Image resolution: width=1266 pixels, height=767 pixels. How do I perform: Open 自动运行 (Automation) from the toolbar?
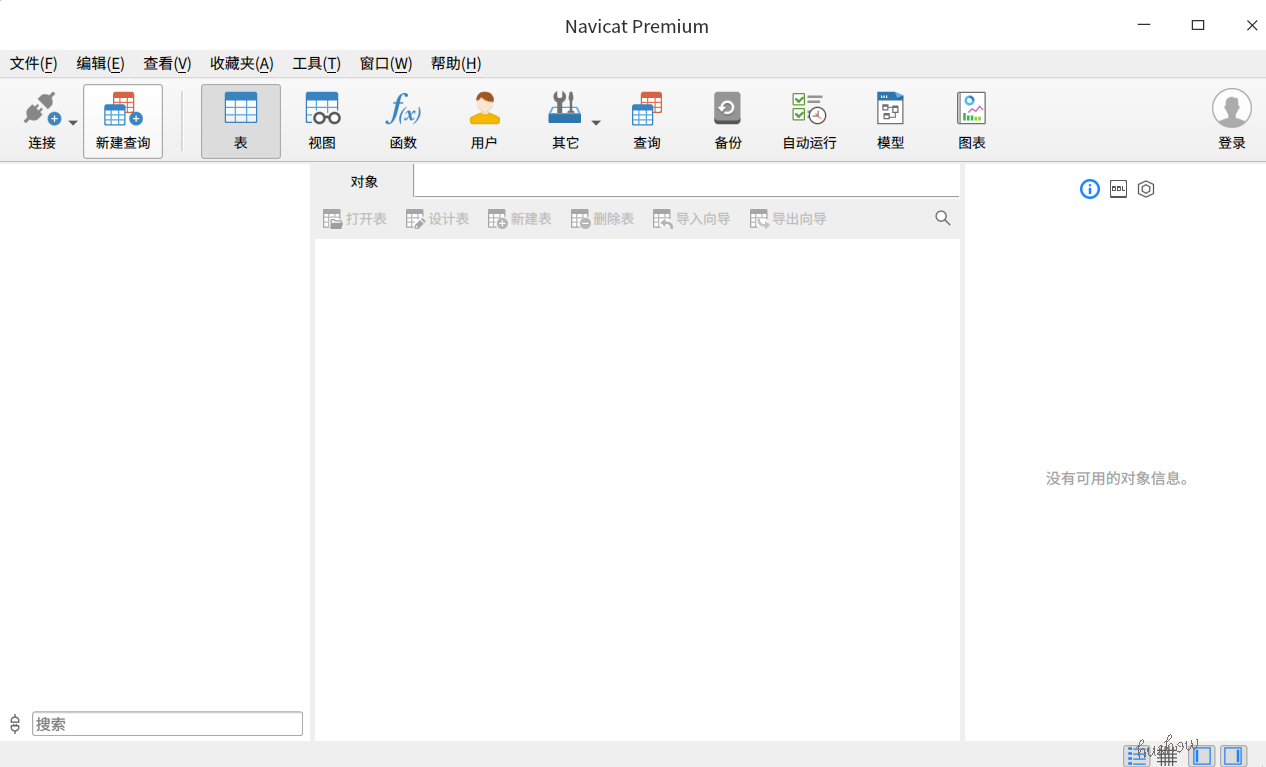[809, 121]
